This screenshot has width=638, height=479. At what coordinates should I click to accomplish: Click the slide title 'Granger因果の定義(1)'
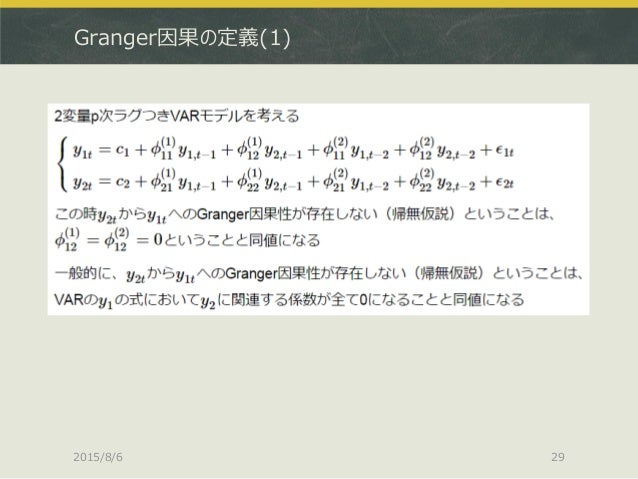coord(182,38)
